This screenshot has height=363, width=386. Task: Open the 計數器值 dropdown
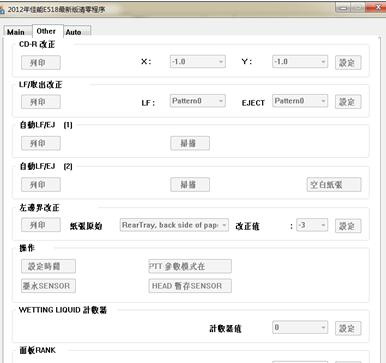click(x=300, y=327)
